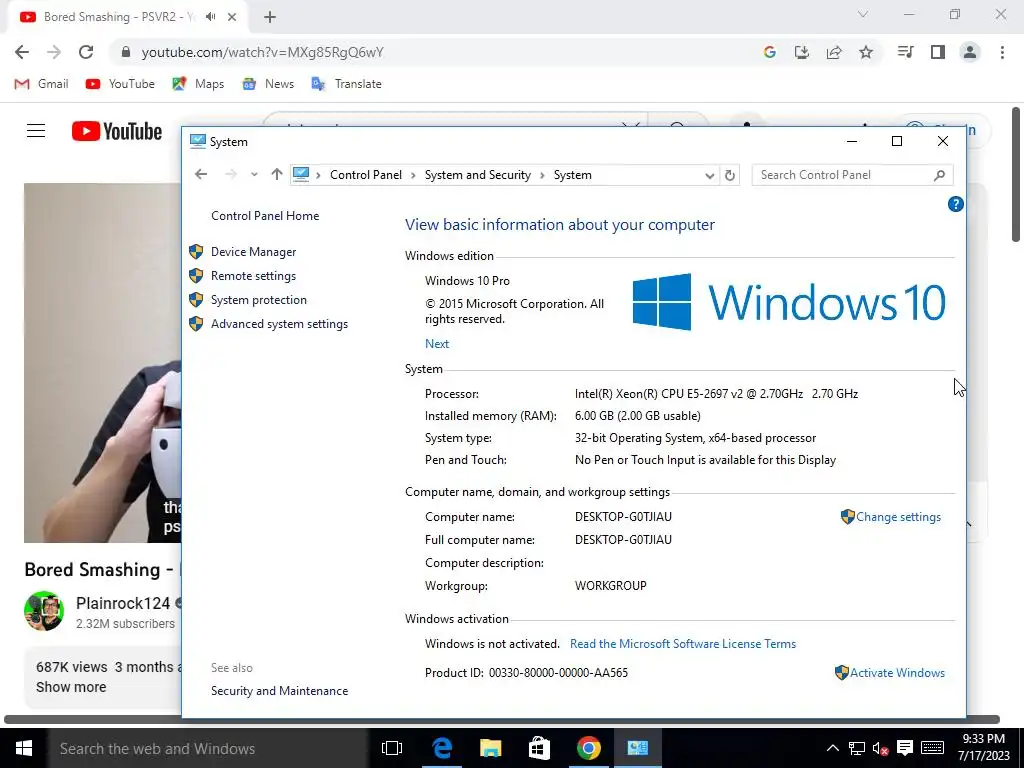Click Activate Windows link
The image size is (1024, 768).
[x=897, y=673]
